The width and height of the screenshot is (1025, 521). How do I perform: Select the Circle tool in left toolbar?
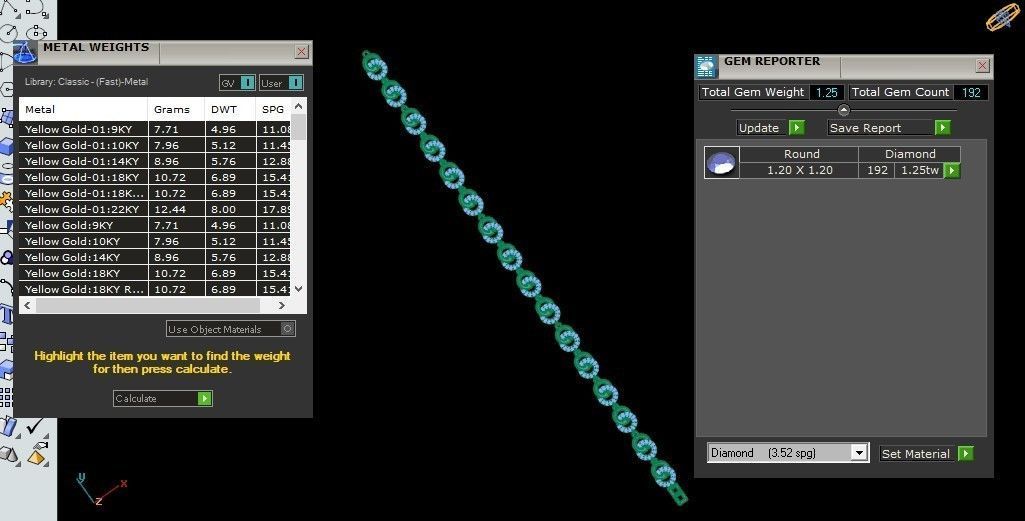tap(10, 32)
